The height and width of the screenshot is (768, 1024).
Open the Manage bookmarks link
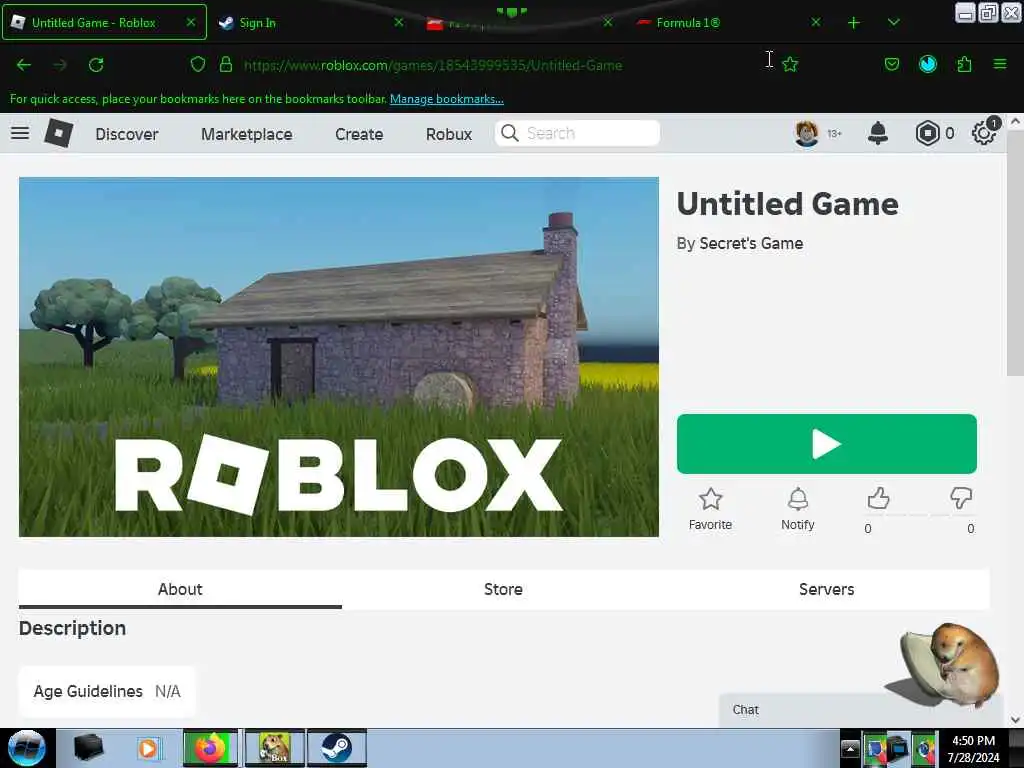[x=447, y=99]
